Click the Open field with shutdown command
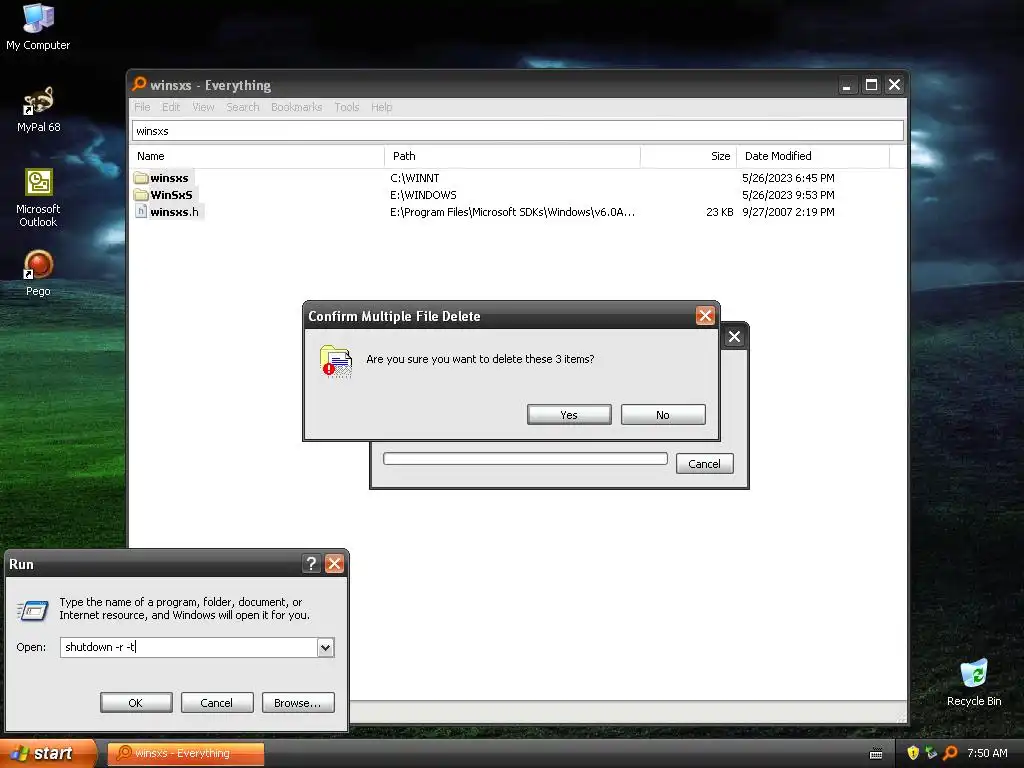This screenshot has width=1024, height=768. coord(189,647)
